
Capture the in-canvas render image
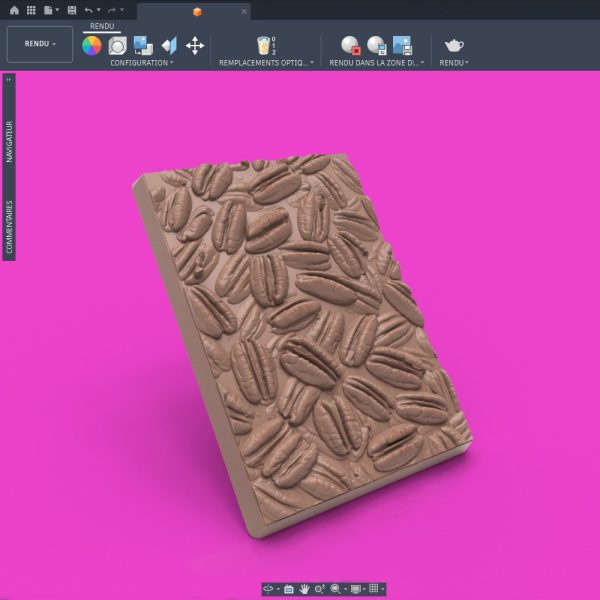pos(402,46)
